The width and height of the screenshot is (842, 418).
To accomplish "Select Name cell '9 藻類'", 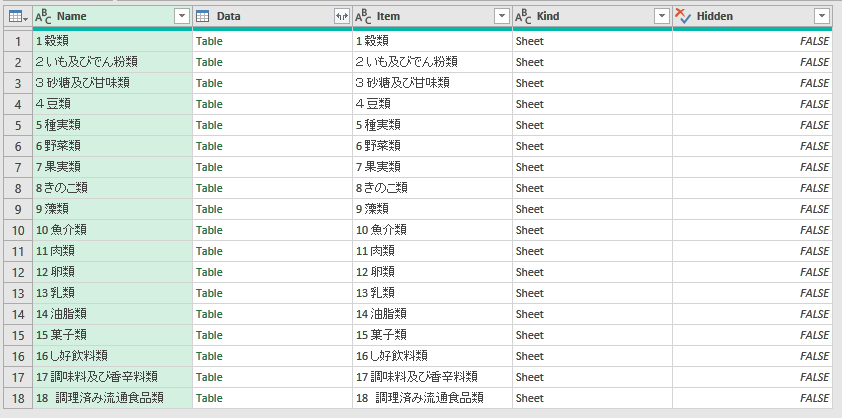I will pyautogui.click(x=113, y=209).
